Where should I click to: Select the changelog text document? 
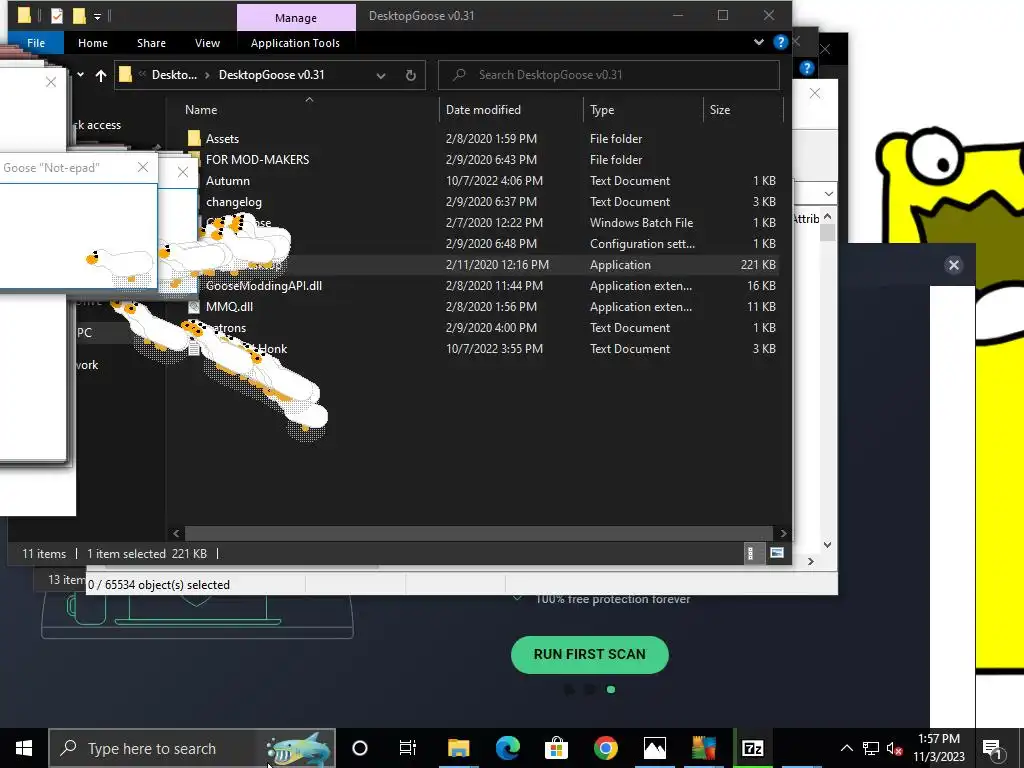click(x=234, y=202)
